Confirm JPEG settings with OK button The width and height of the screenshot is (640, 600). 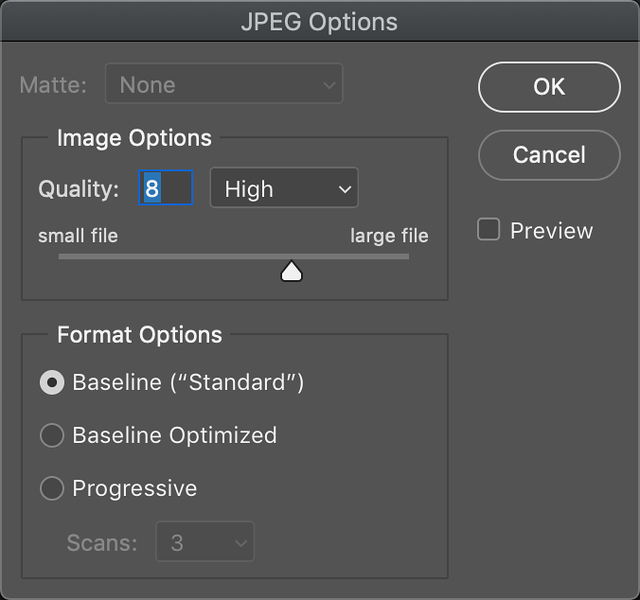coord(549,87)
